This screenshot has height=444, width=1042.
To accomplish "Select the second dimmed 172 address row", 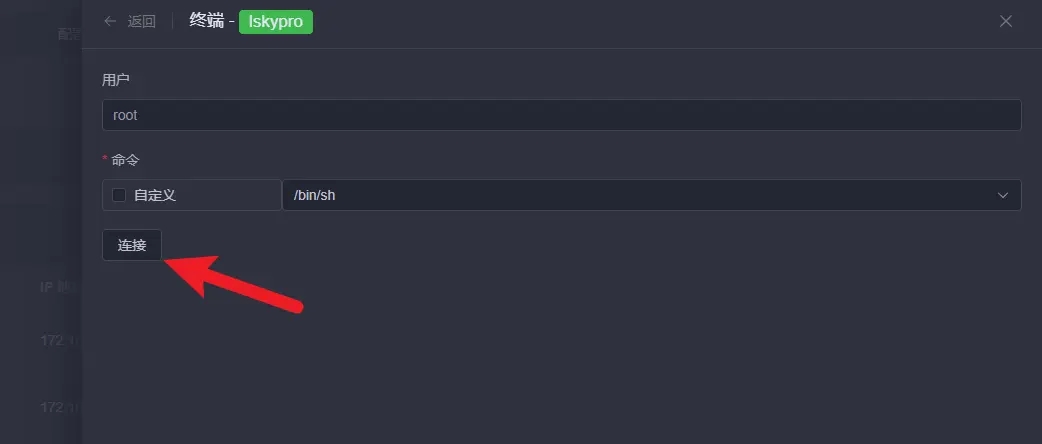I will pyautogui.click(x=60, y=407).
